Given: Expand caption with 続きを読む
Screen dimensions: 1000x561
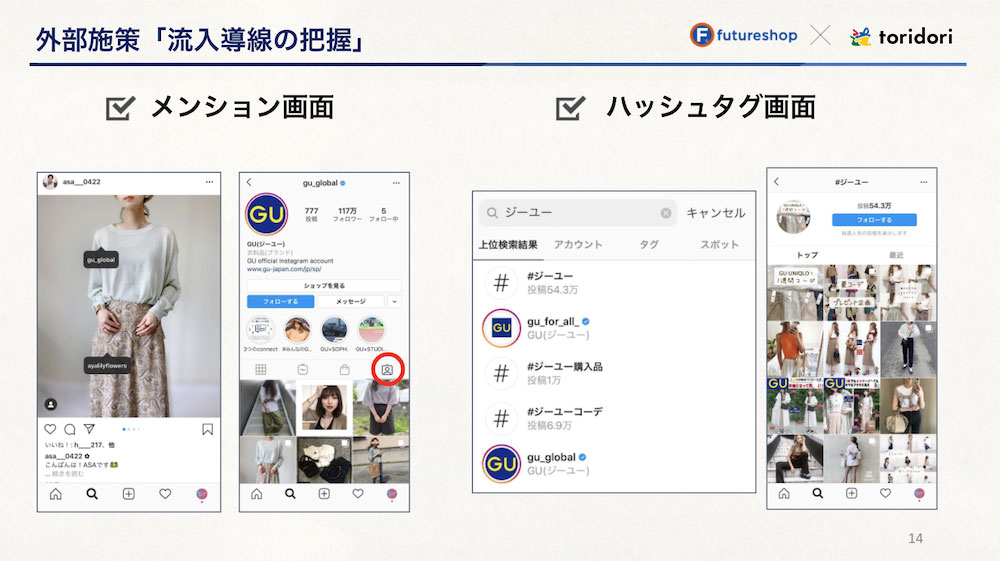Looking at the screenshot, I should tap(68, 474).
